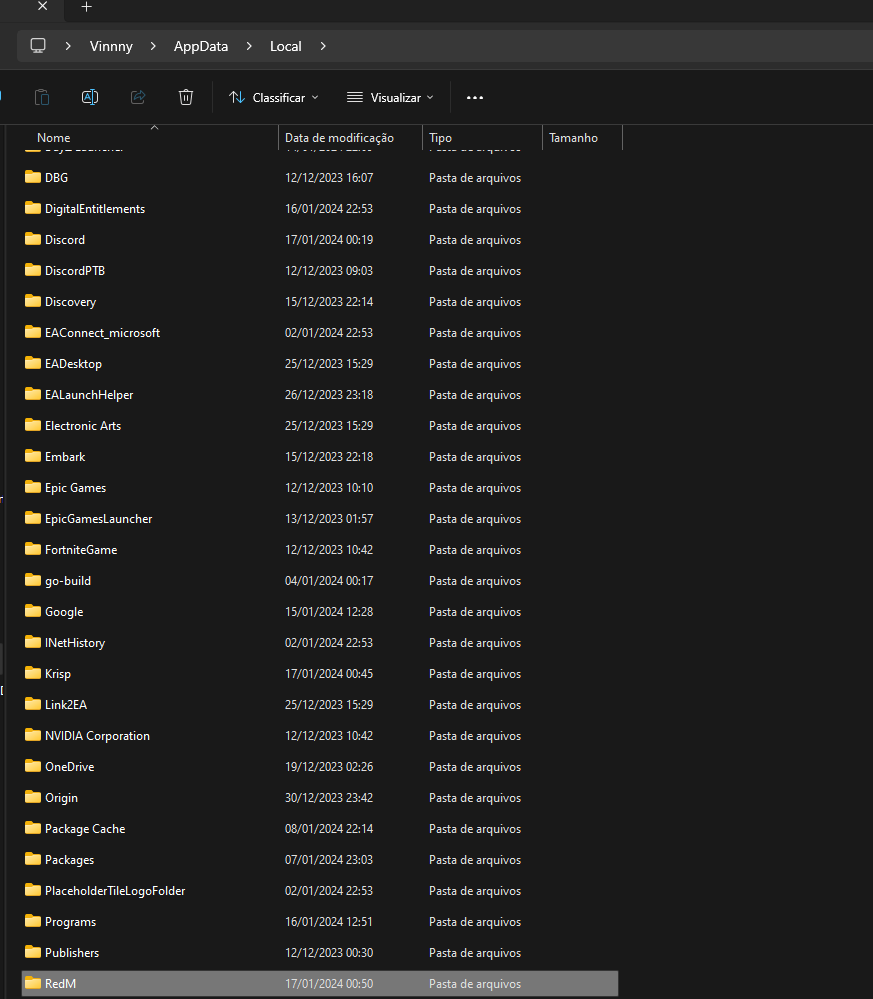The width and height of the screenshot is (873, 999).
Task: Click the Paste clipboard icon
Action: [x=42, y=97]
